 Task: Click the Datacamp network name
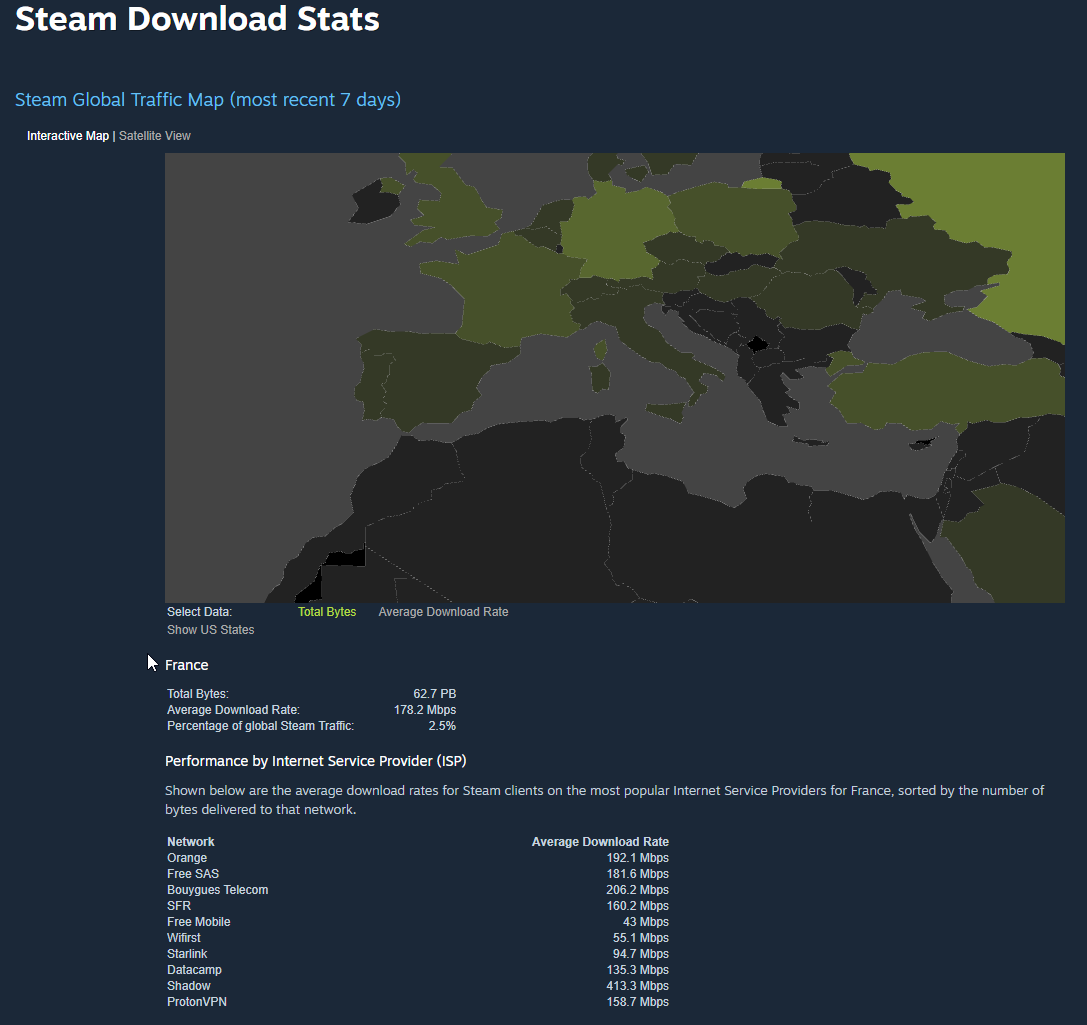(x=195, y=970)
